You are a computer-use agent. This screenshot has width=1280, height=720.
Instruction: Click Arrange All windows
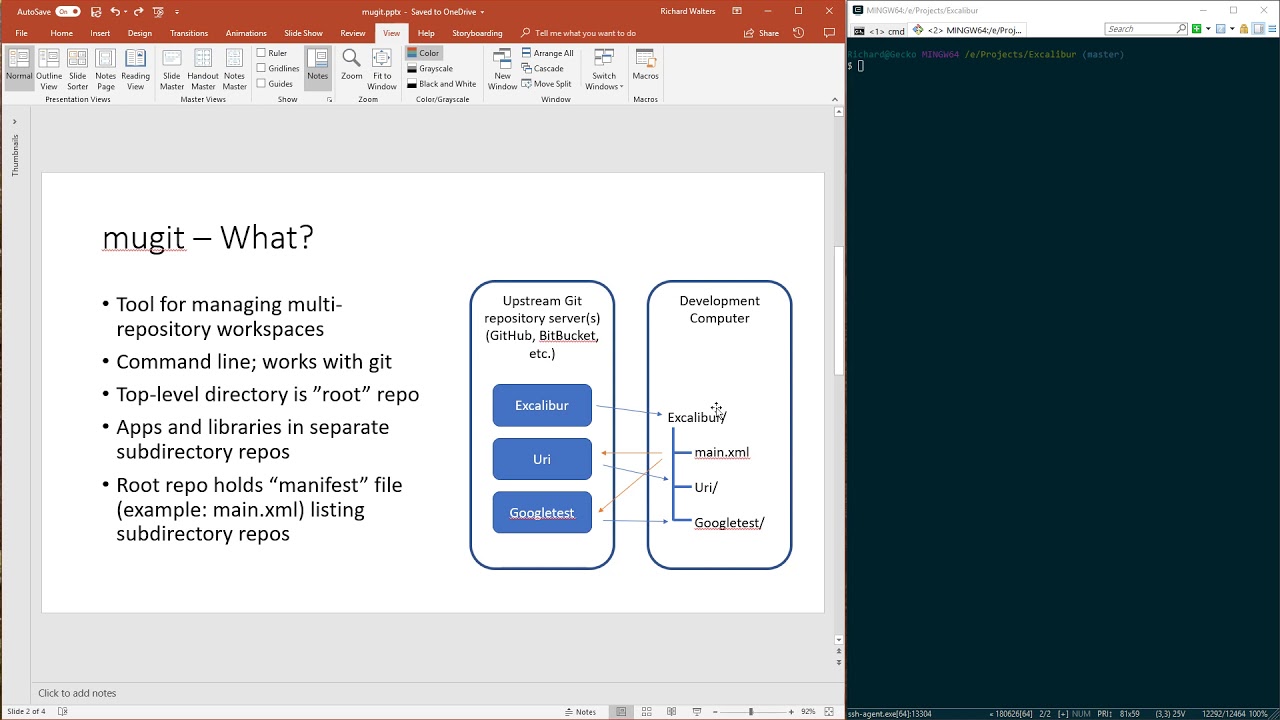[548, 53]
